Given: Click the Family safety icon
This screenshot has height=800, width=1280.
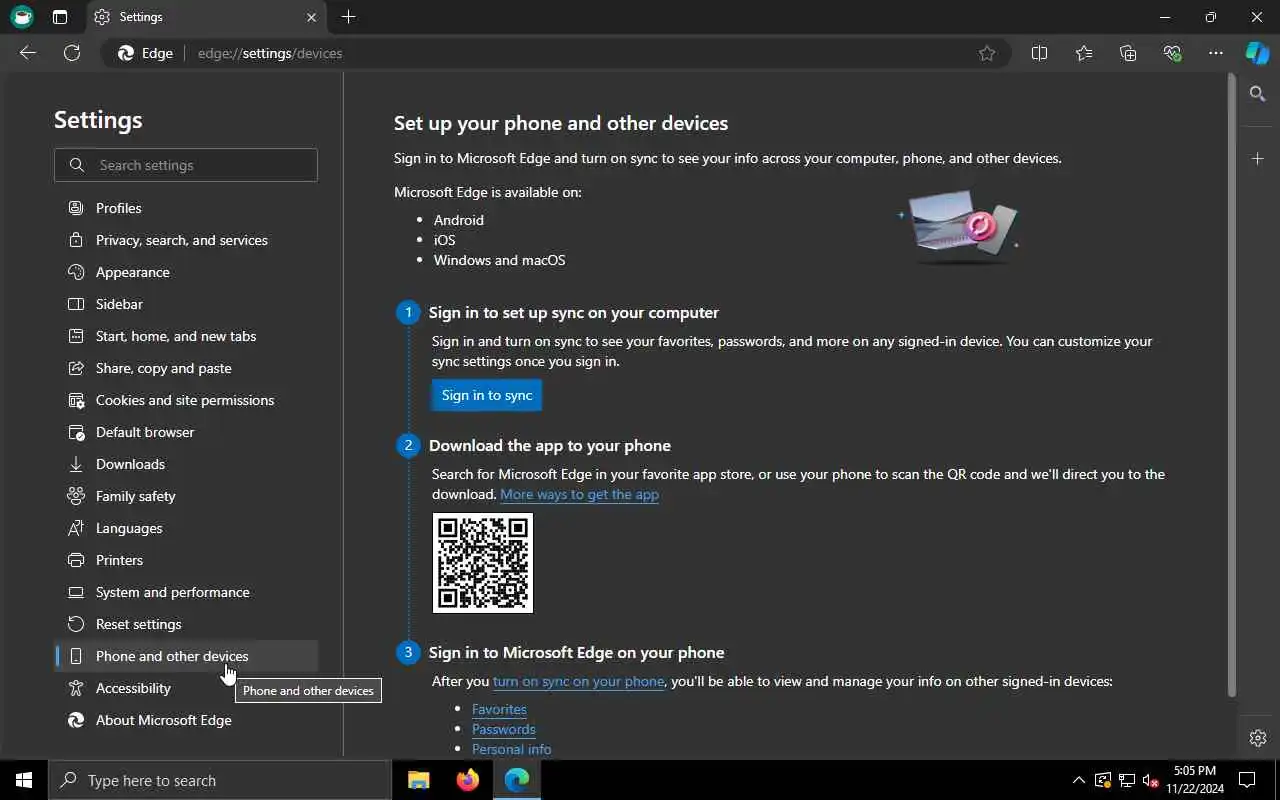Looking at the screenshot, I should click(76, 496).
